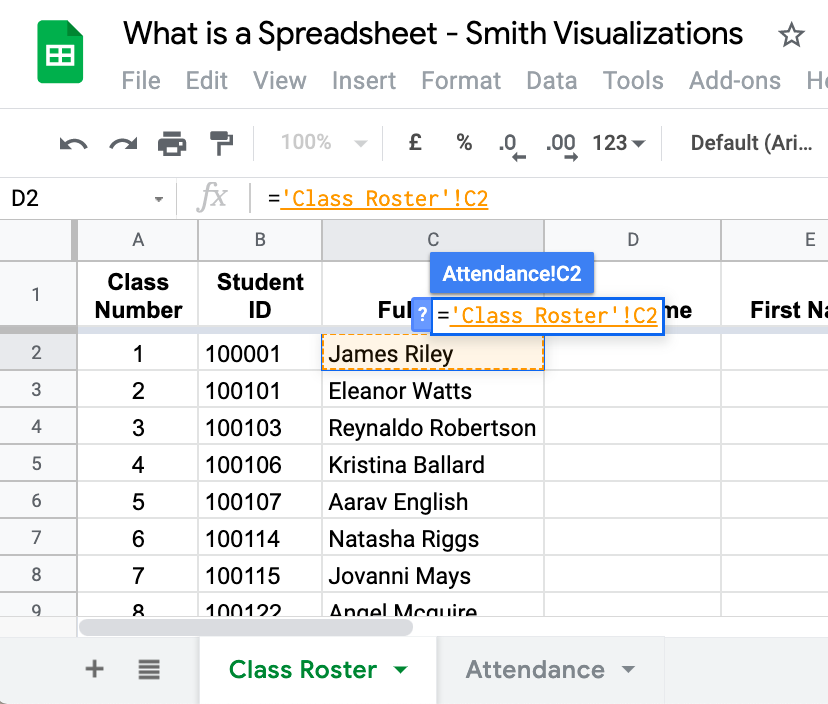Click the horizontal scrollbar thumb

click(246, 627)
